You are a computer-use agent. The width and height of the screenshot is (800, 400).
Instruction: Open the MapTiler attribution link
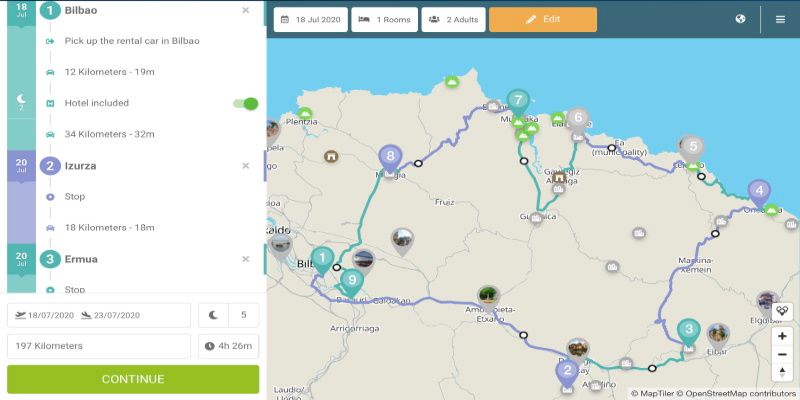point(653,393)
